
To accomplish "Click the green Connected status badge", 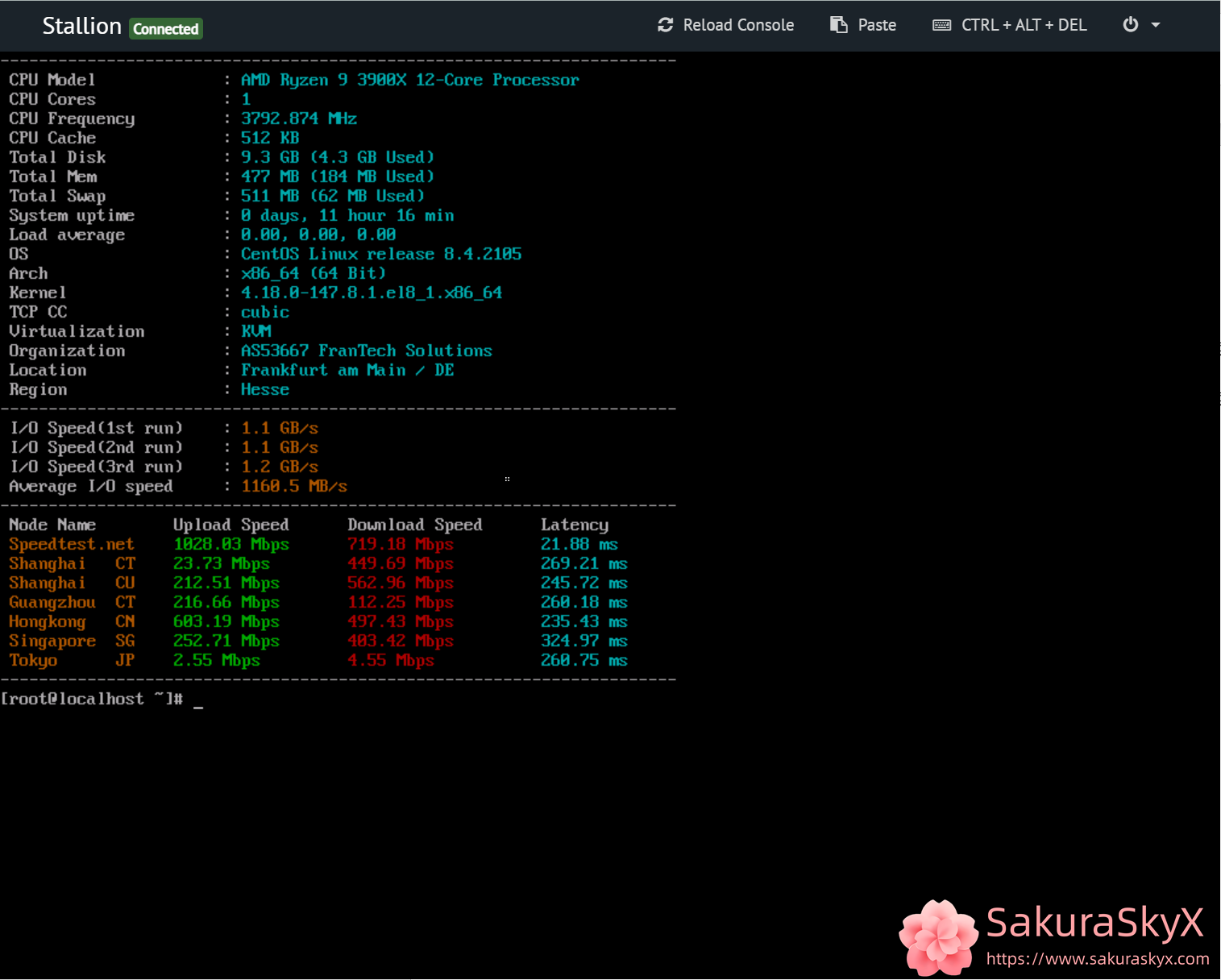I will [x=166, y=29].
